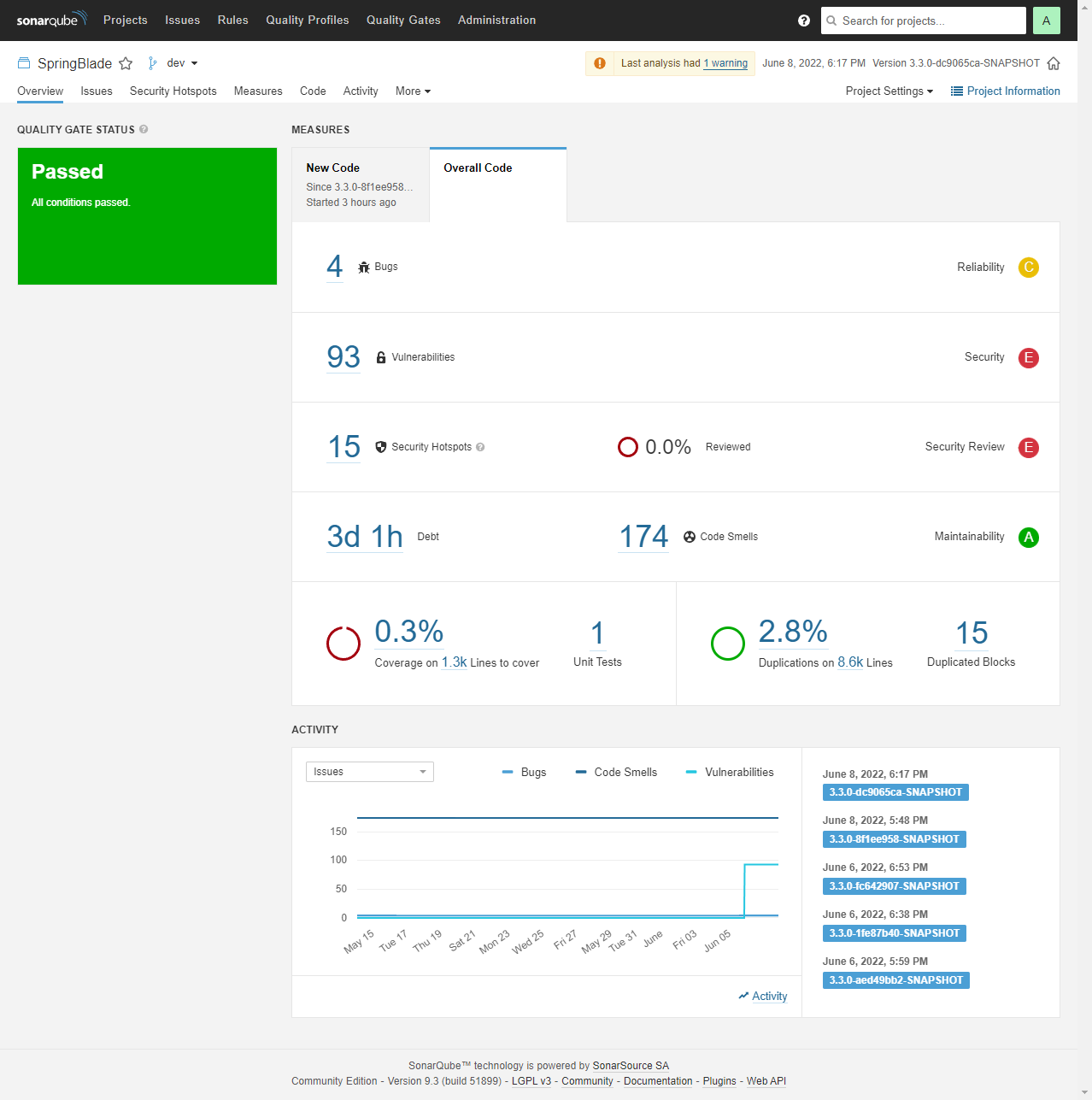This screenshot has height=1100, width=1092.
Task: Click the bug icon next to Bugs
Action: pyautogui.click(x=364, y=267)
